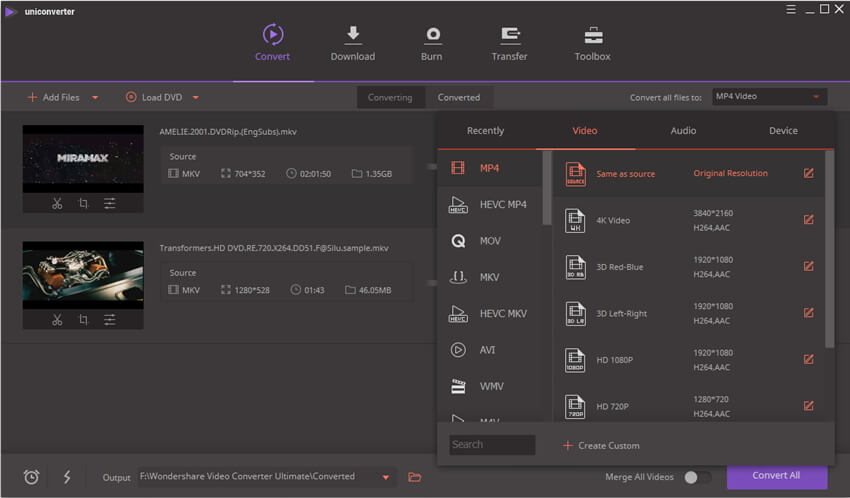Select the HEVC MP4 format

[490, 205]
